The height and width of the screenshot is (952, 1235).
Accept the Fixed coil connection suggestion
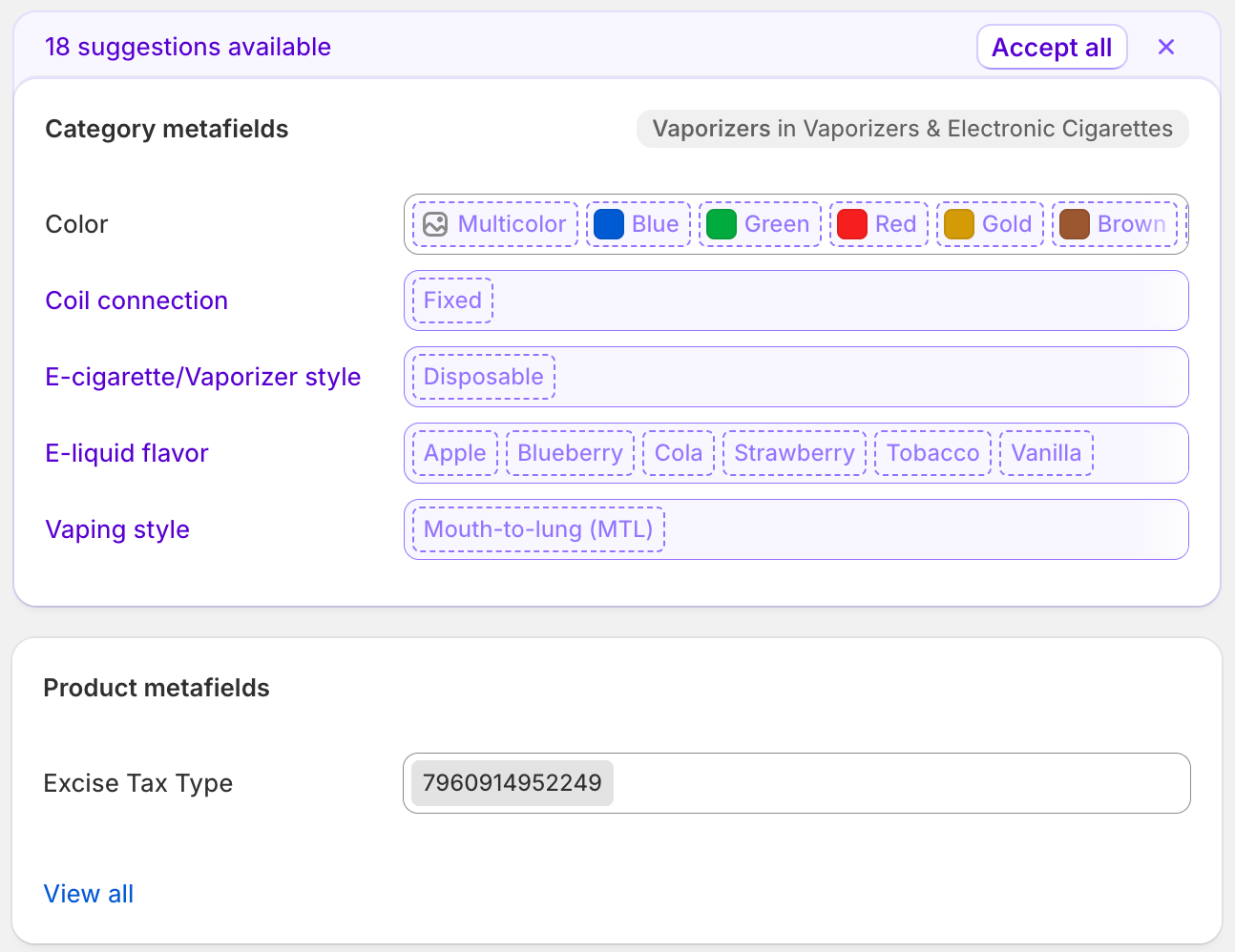coord(452,300)
